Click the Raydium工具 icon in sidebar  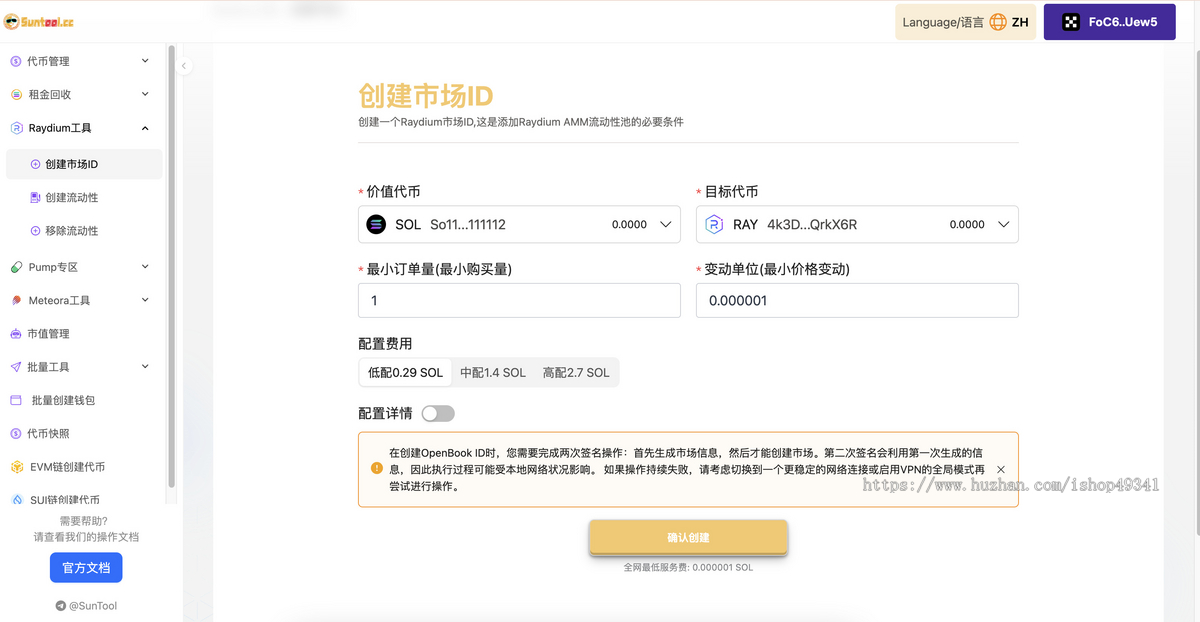pyautogui.click(x=16, y=128)
